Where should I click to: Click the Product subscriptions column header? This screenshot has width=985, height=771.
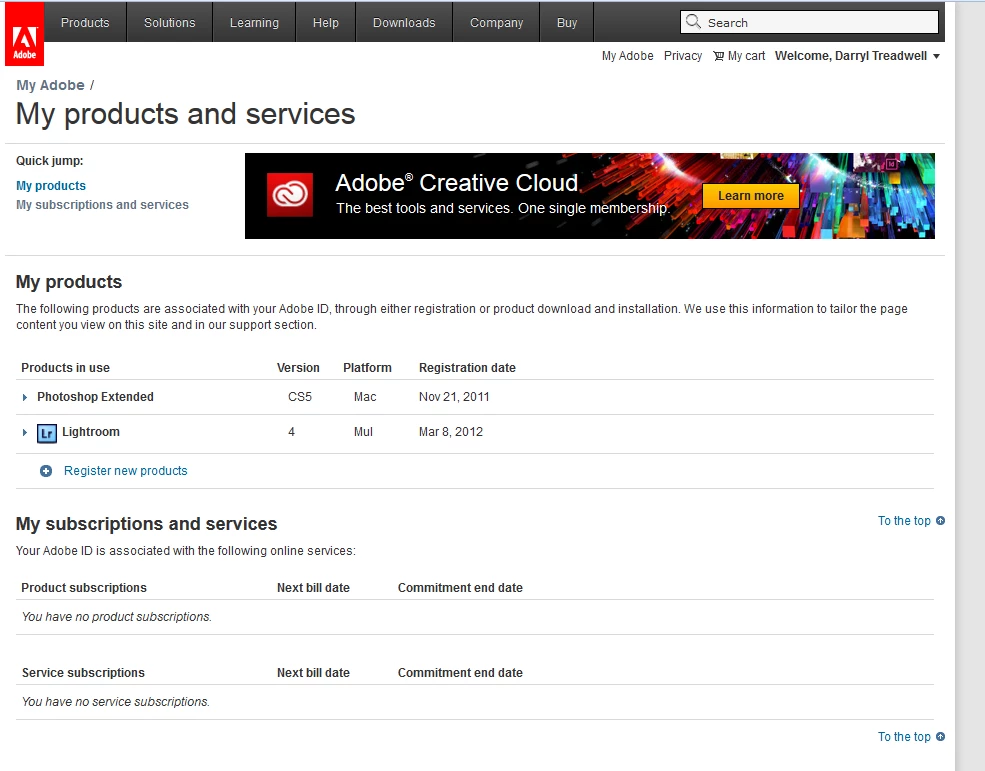click(84, 588)
